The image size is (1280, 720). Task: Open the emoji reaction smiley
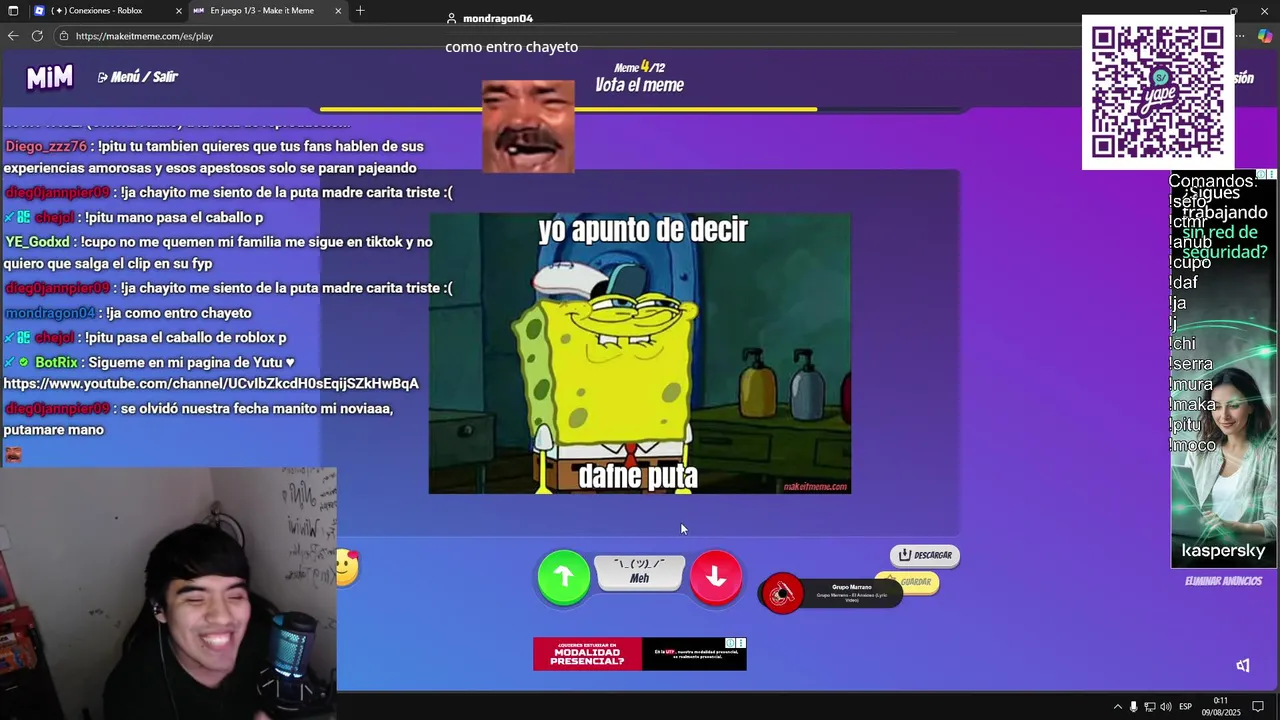pos(346,568)
